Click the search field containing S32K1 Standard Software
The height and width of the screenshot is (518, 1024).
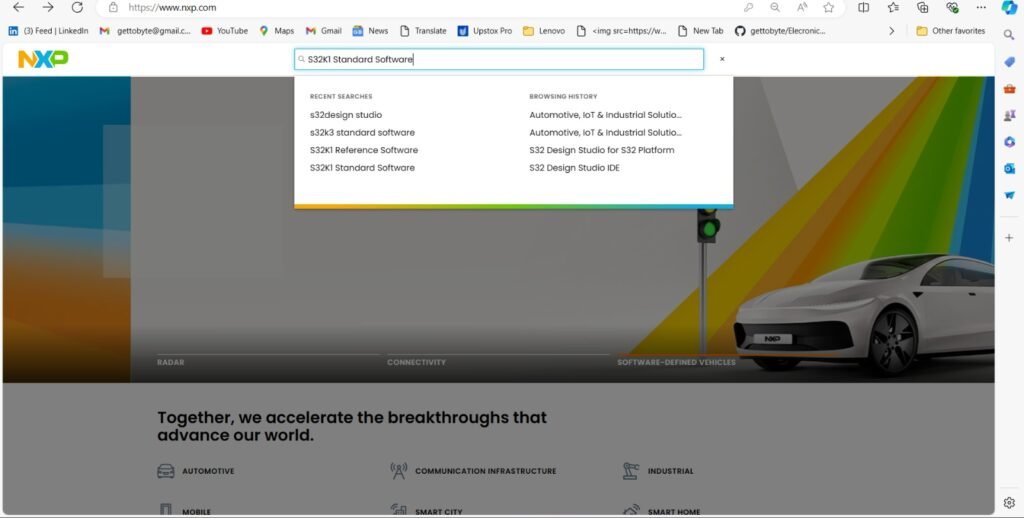click(x=499, y=59)
